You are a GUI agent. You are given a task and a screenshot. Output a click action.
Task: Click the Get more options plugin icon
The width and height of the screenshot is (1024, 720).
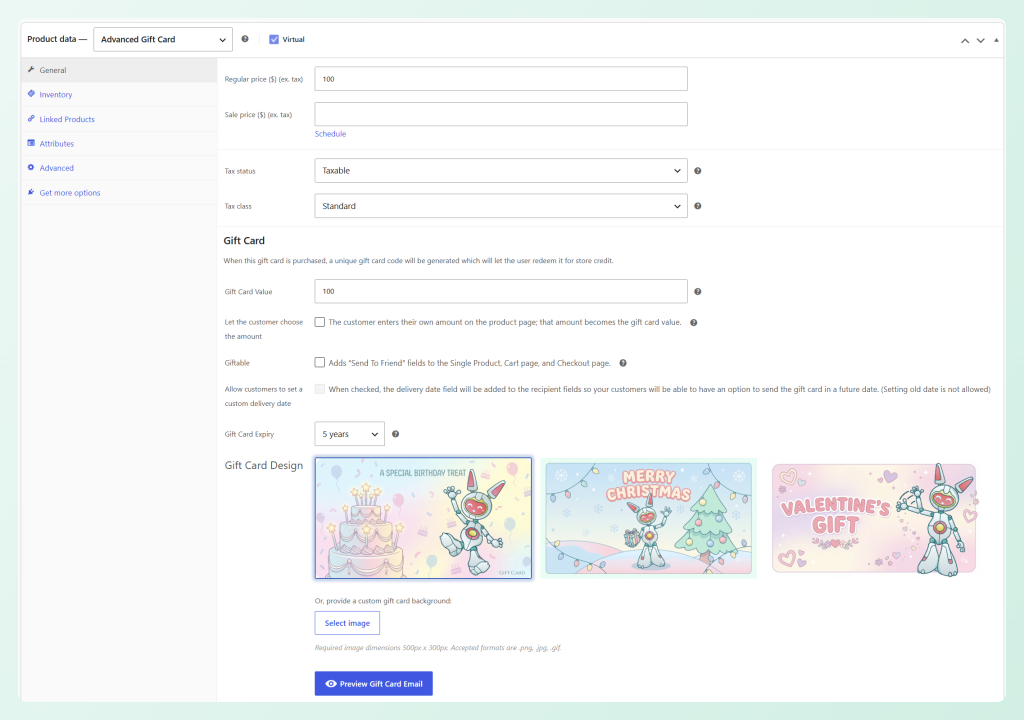pyautogui.click(x=31, y=192)
